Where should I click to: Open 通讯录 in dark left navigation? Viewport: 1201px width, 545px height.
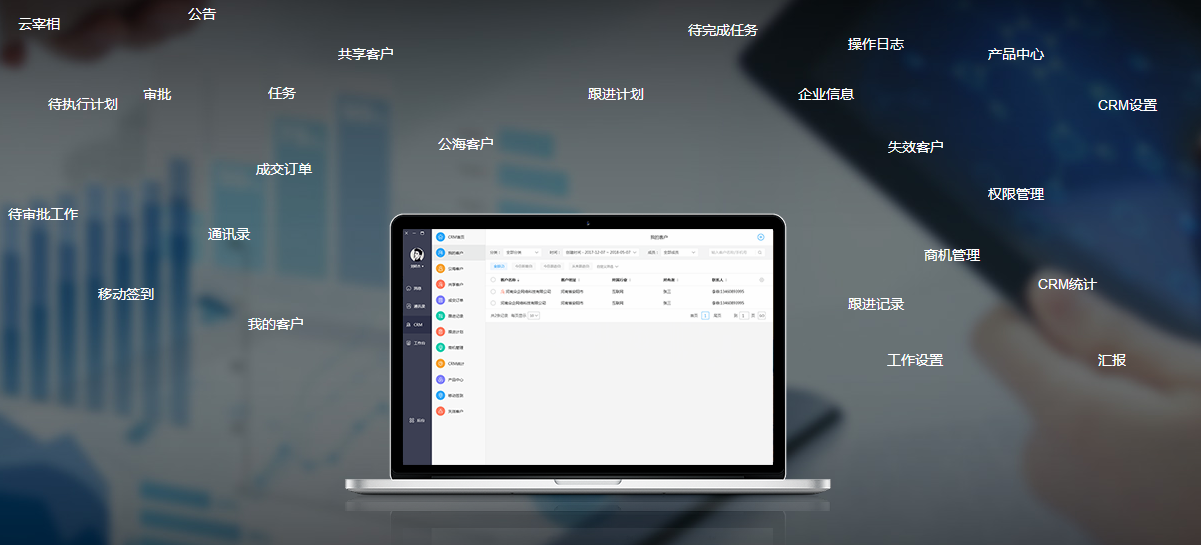(416, 306)
